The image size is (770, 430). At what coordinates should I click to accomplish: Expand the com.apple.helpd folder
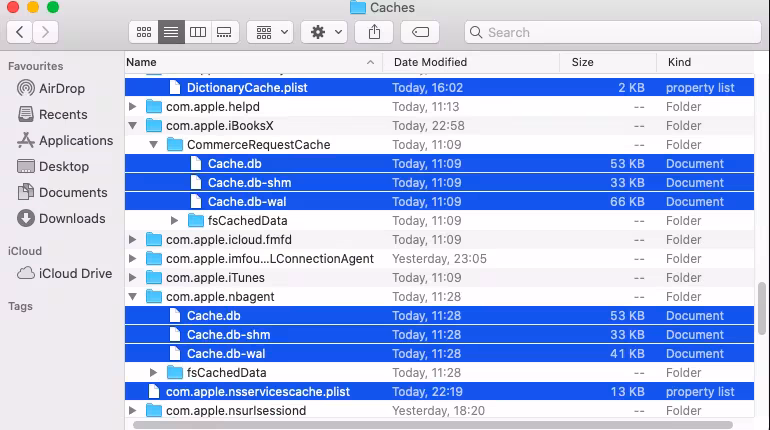coord(132,107)
